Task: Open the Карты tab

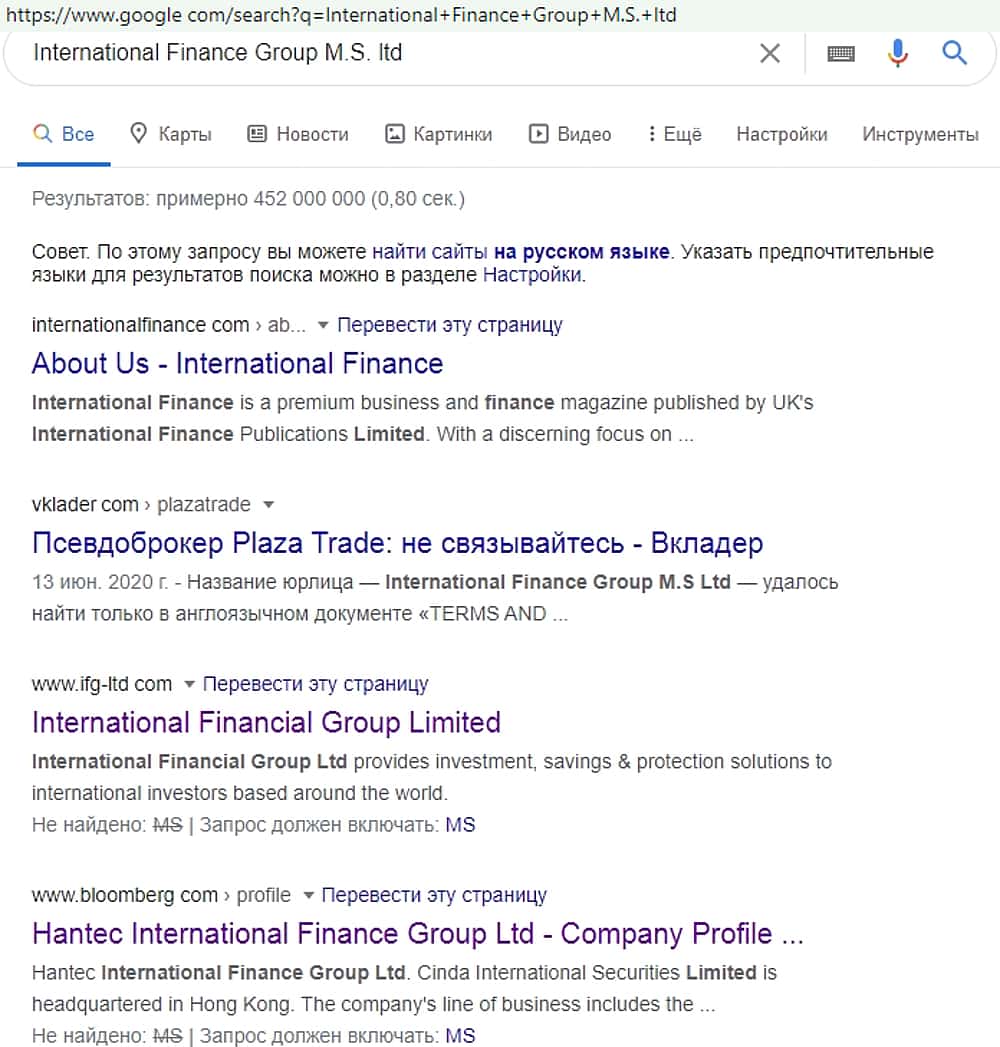Action: 171,134
